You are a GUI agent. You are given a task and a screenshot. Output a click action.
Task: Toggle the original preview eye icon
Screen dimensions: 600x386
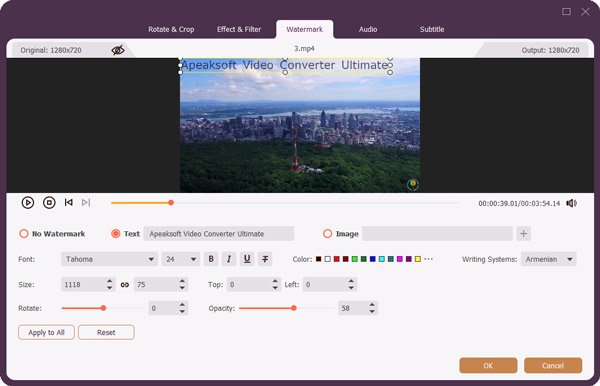(x=118, y=50)
